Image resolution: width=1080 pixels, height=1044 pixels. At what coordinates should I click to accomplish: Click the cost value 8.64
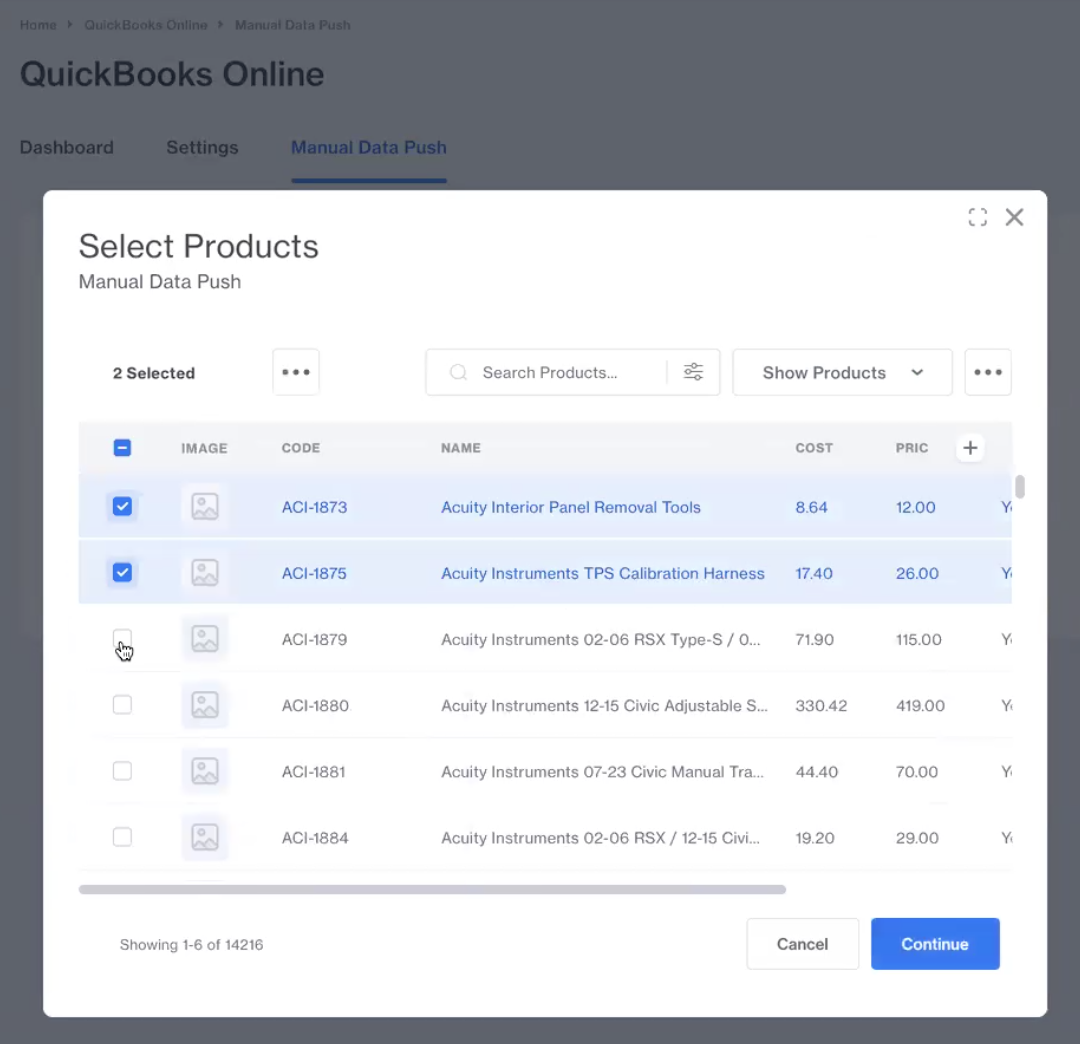point(811,507)
